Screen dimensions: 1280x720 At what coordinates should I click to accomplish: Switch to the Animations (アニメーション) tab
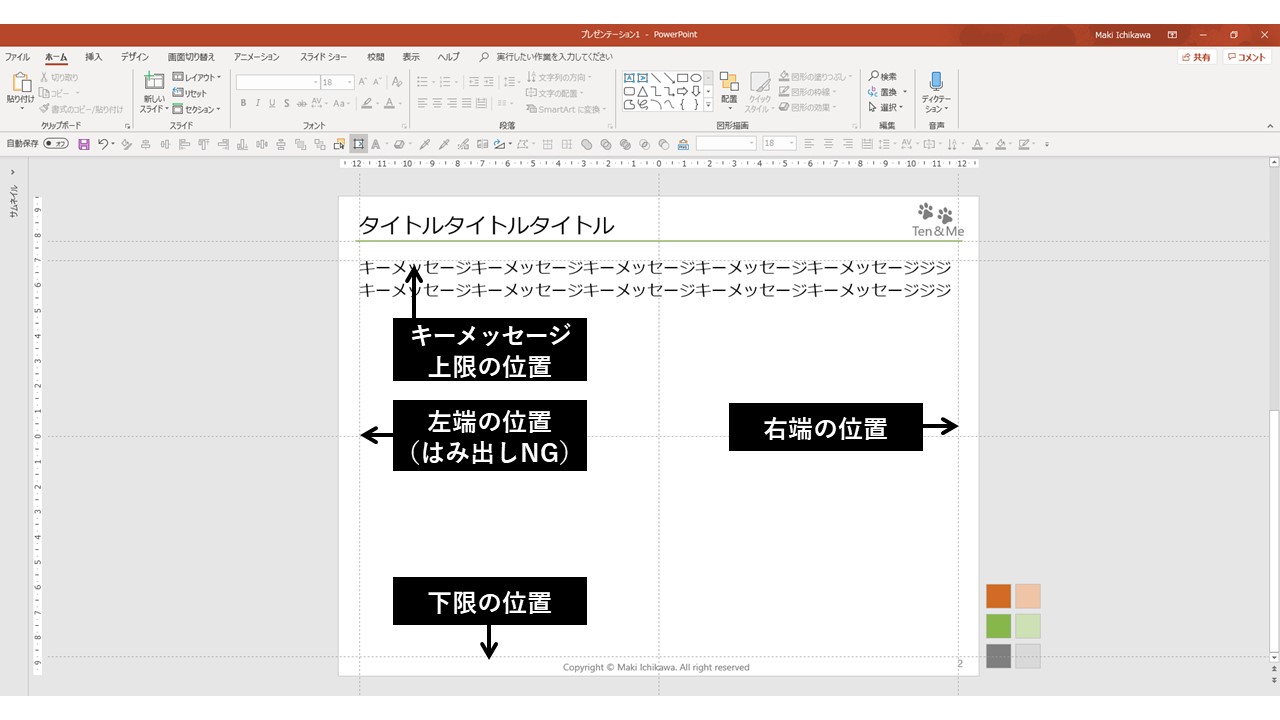pos(257,57)
